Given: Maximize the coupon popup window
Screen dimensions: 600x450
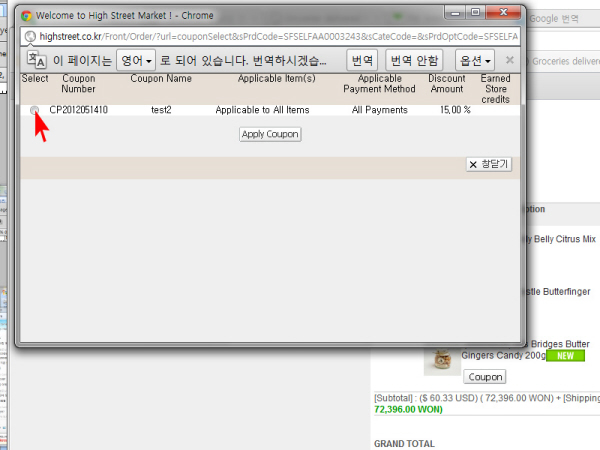Looking at the screenshot, I should point(475,13).
